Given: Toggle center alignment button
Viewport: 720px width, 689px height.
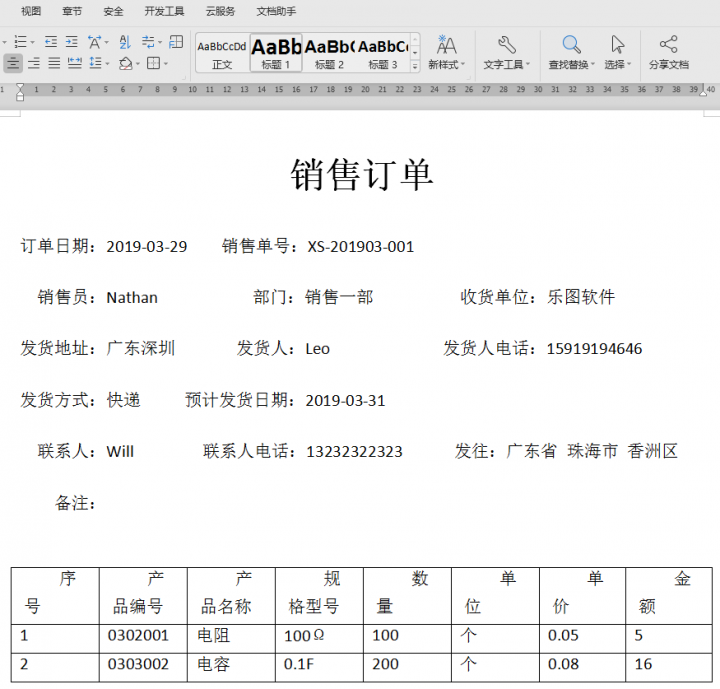Looking at the screenshot, I should pyautogui.click(x=13, y=63).
